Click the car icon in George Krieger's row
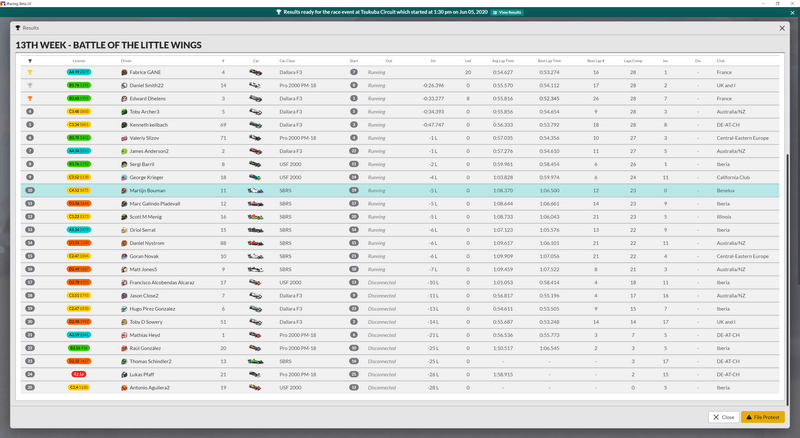This screenshot has height=438, width=800. click(x=256, y=177)
